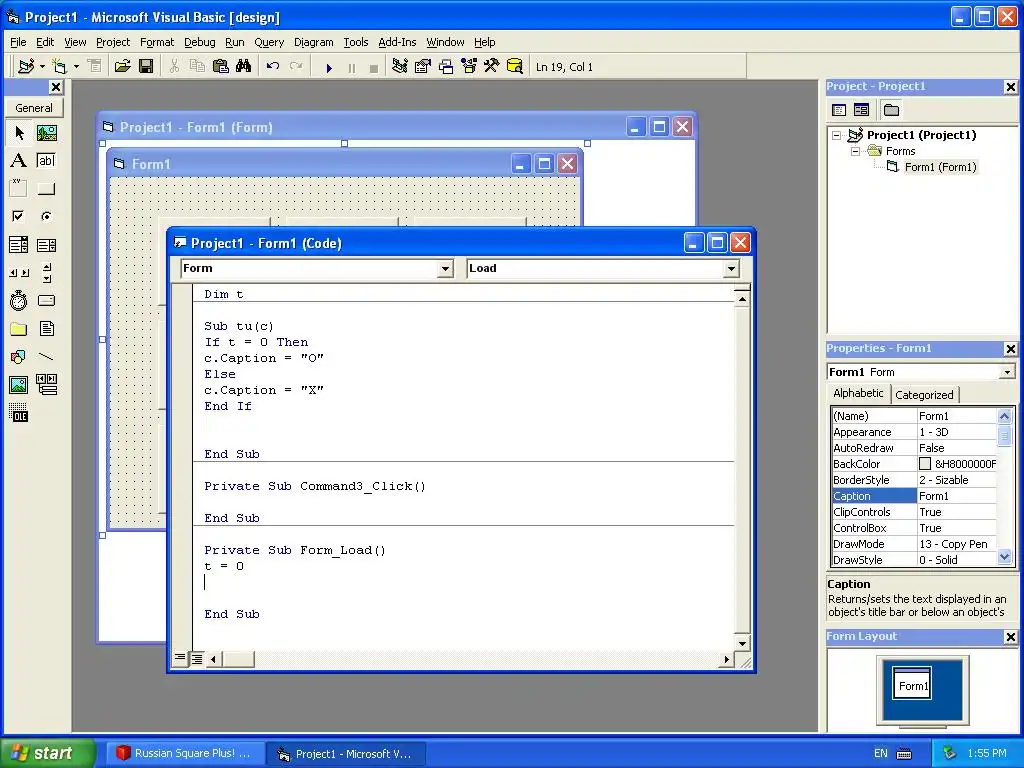Open Add Form dropdown arrow
1024x768 pixels.
coord(76,67)
